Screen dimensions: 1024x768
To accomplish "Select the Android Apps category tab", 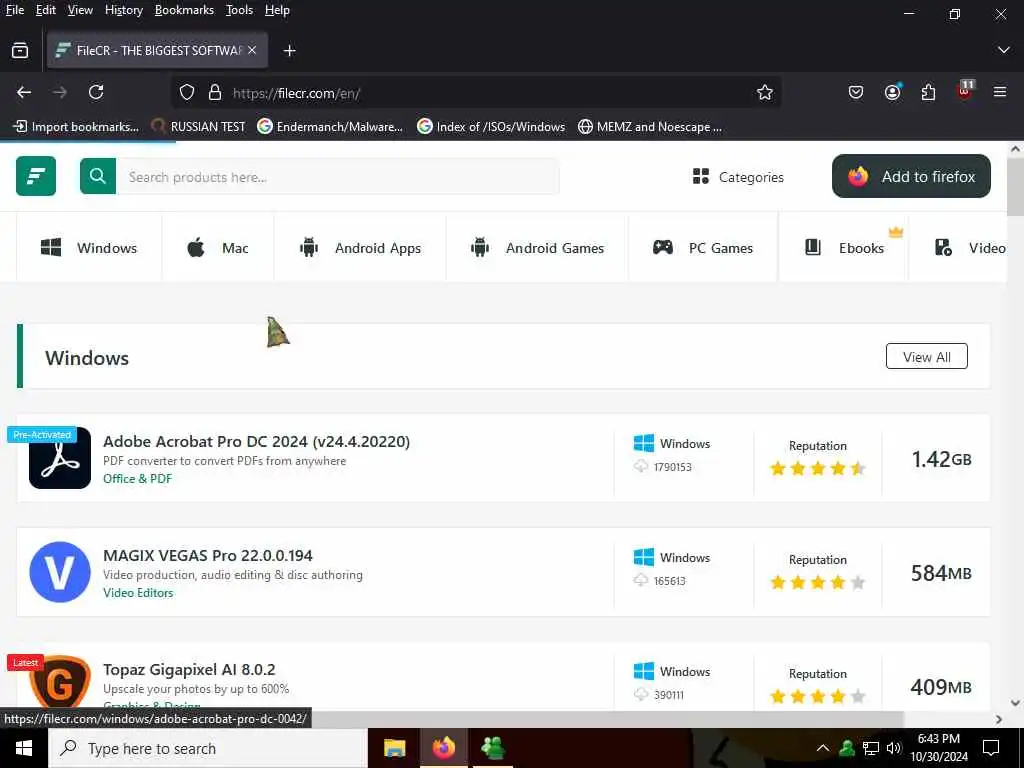I will point(360,248).
